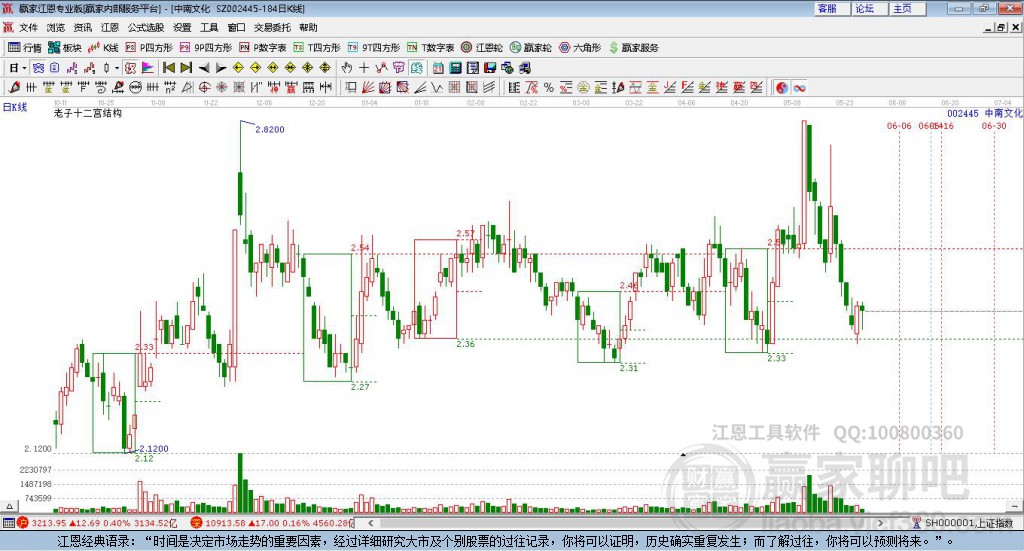1024x551 pixels.
Task: Switch to the K线 candlestick view
Action: (103, 48)
